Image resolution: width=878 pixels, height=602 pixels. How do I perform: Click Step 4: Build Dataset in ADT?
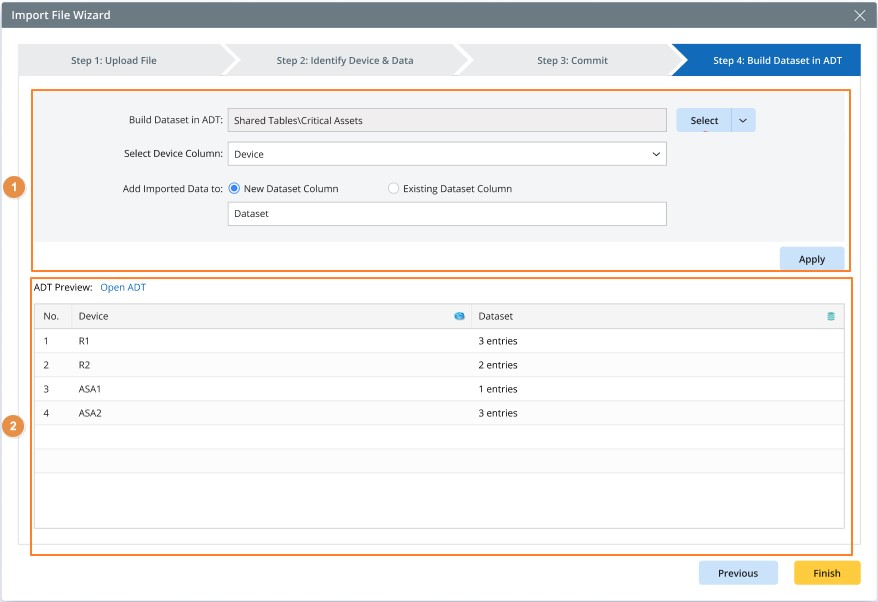(777, 60)
